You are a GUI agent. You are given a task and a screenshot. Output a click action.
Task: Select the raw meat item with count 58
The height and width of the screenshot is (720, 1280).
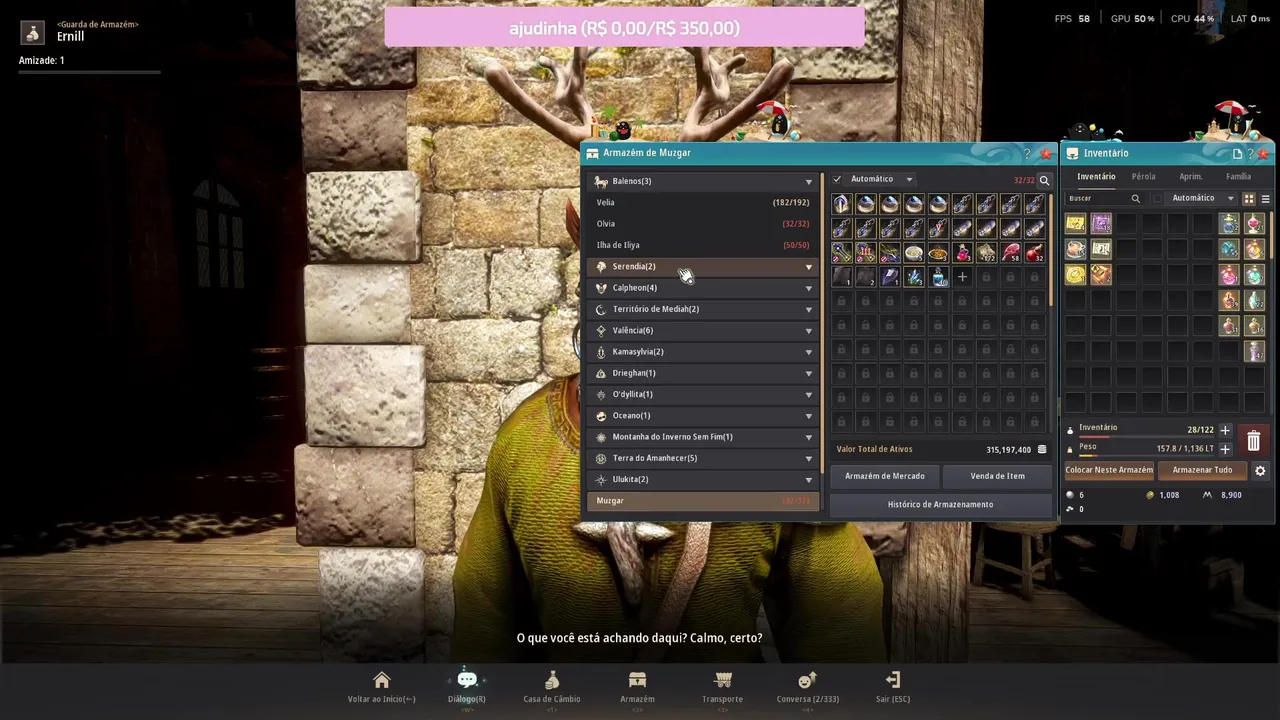tap(1010, 253)
